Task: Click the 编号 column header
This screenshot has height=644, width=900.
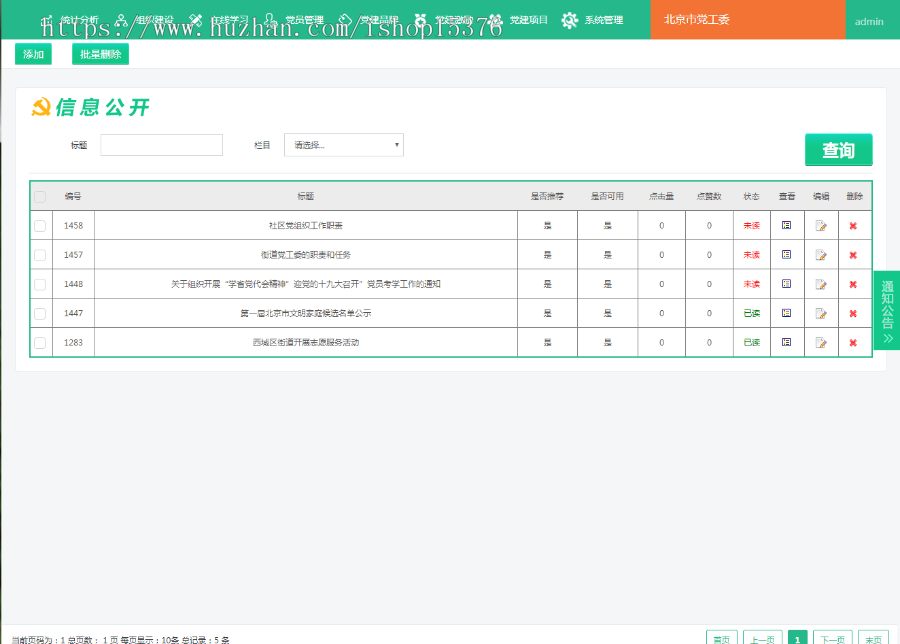Action: point(73,196)
